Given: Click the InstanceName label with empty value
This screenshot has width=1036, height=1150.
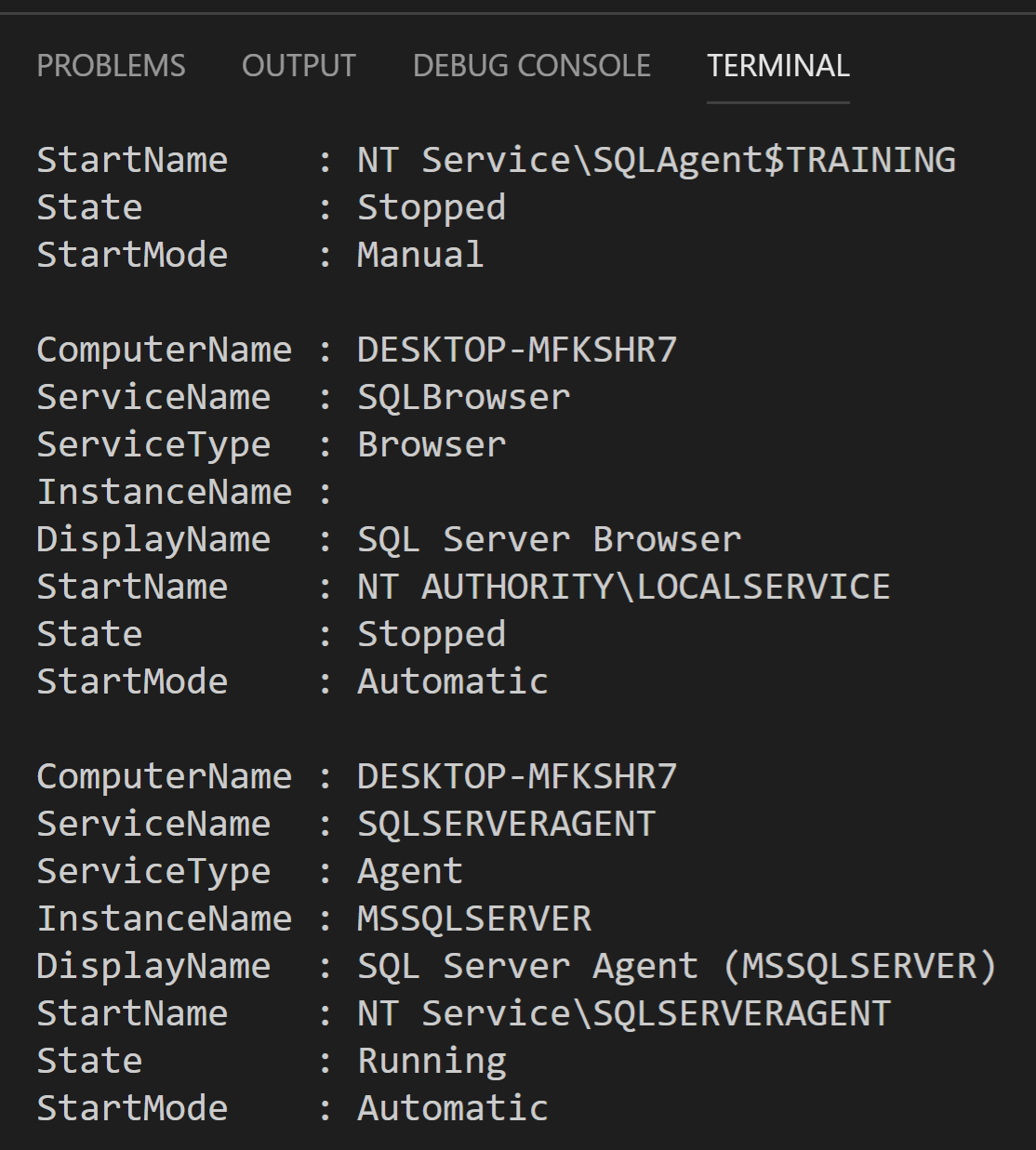Looking at the screenshot, I should (x=164, y=492).
